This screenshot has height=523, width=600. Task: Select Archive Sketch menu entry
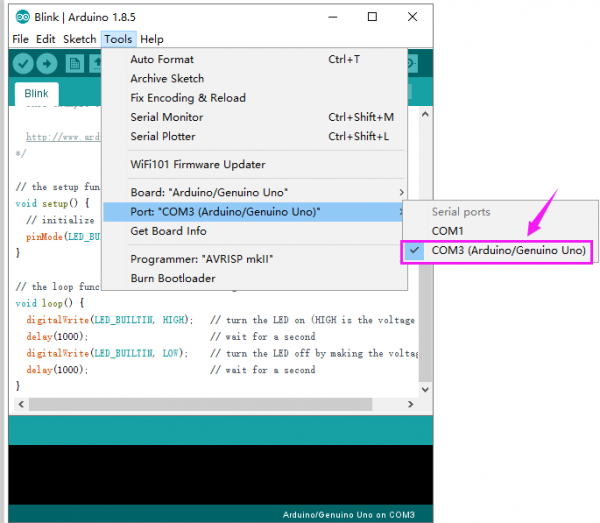pyautogui.click(x=255, y=78)
